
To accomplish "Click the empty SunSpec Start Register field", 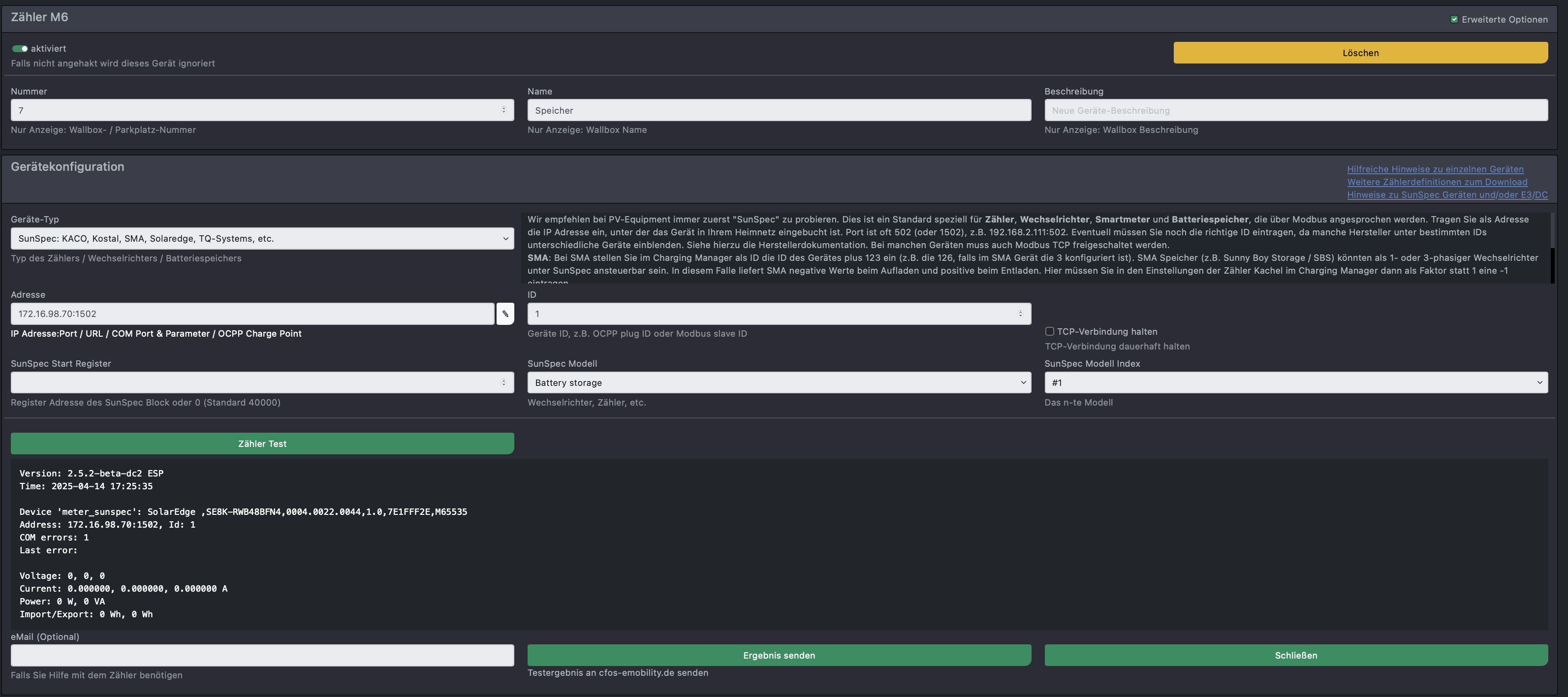I will (x=262, y=382).
